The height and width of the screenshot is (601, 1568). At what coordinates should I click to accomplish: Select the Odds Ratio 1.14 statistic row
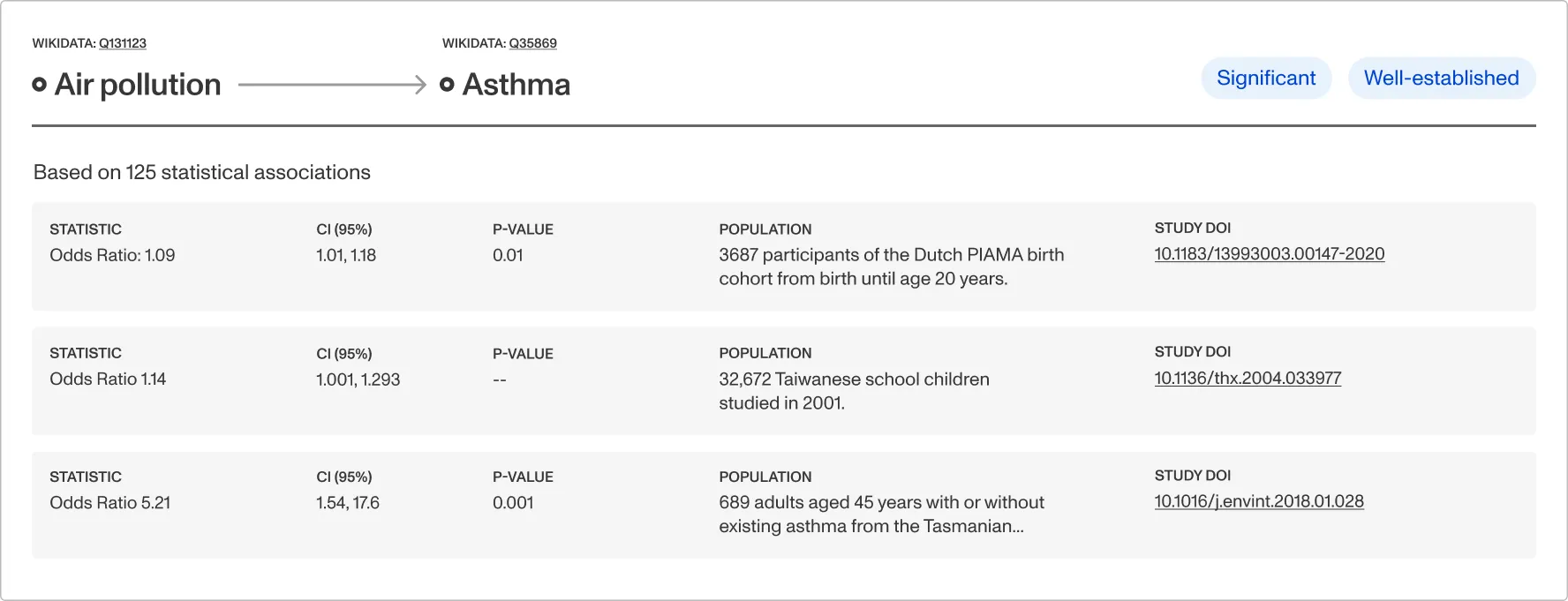coord(784,380)
